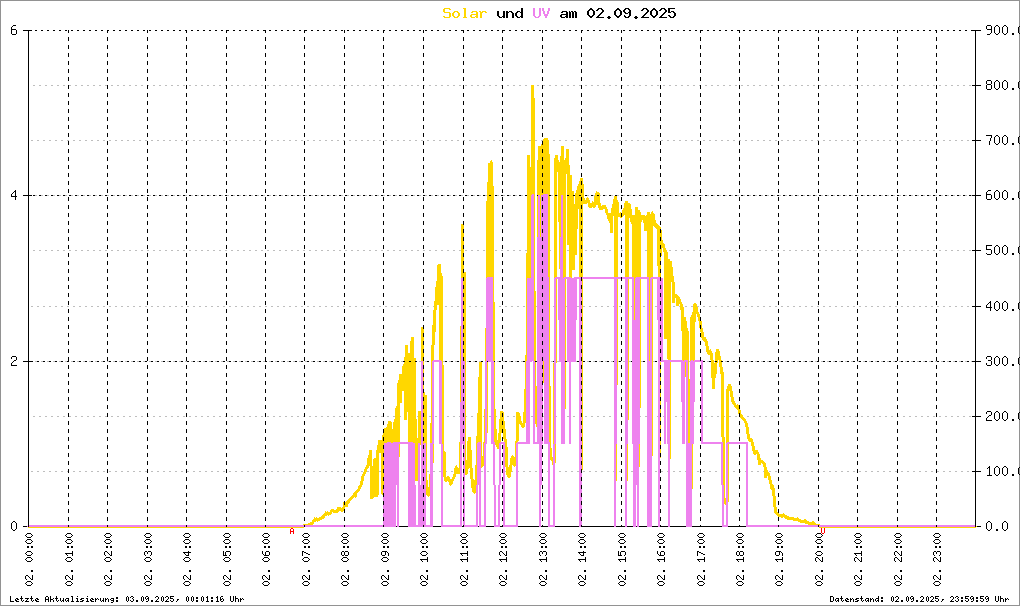Click time label "02. 07:00"
The width and height of the screenshot is (1020, 606).
306,560
